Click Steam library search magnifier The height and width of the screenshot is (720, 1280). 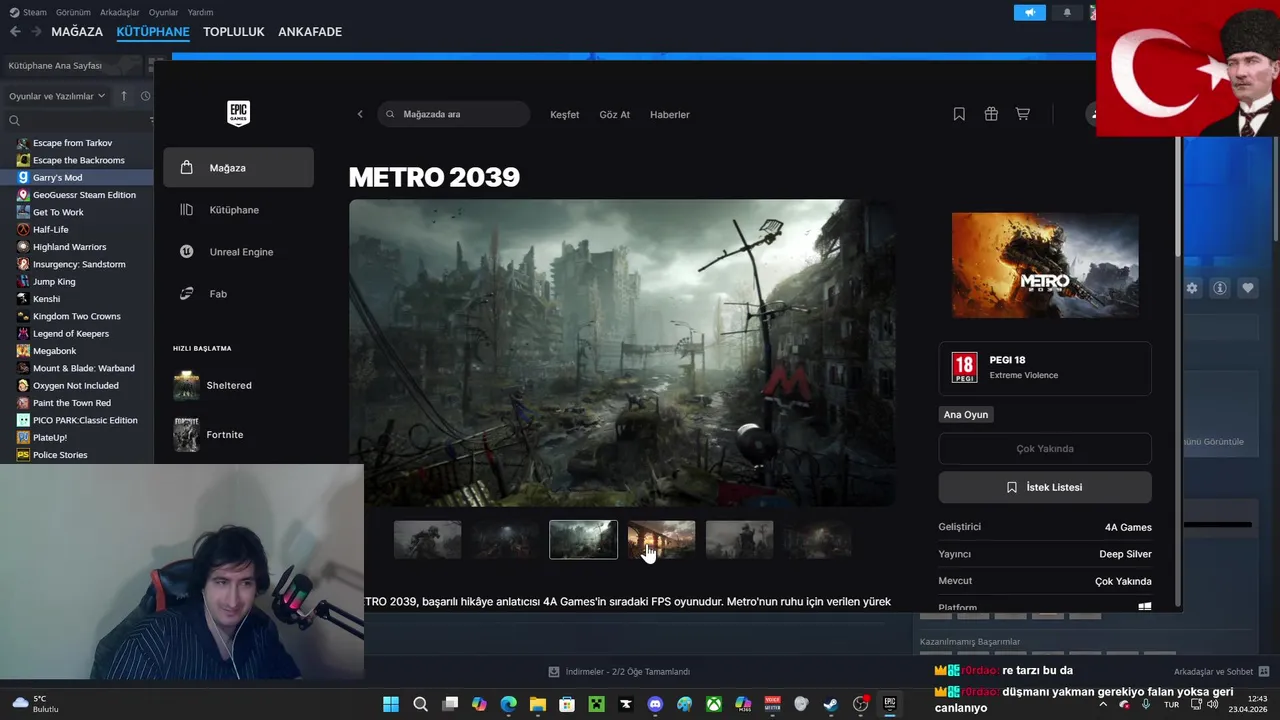click(14, 120)
